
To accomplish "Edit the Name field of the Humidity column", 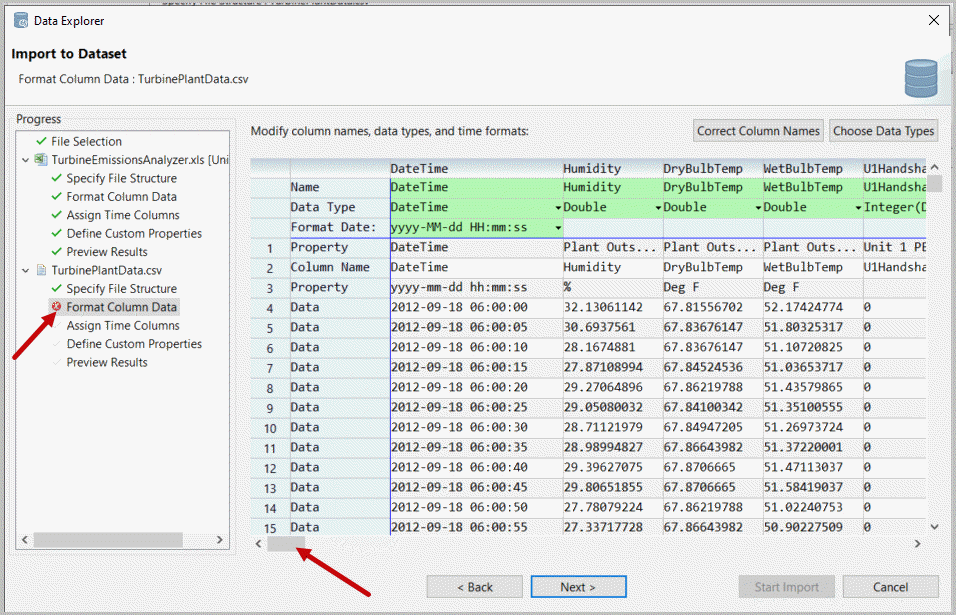I will (x=610, y=188).
